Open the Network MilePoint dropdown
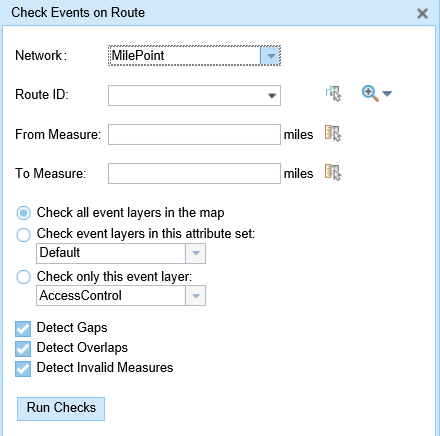 tap(271, 56)
